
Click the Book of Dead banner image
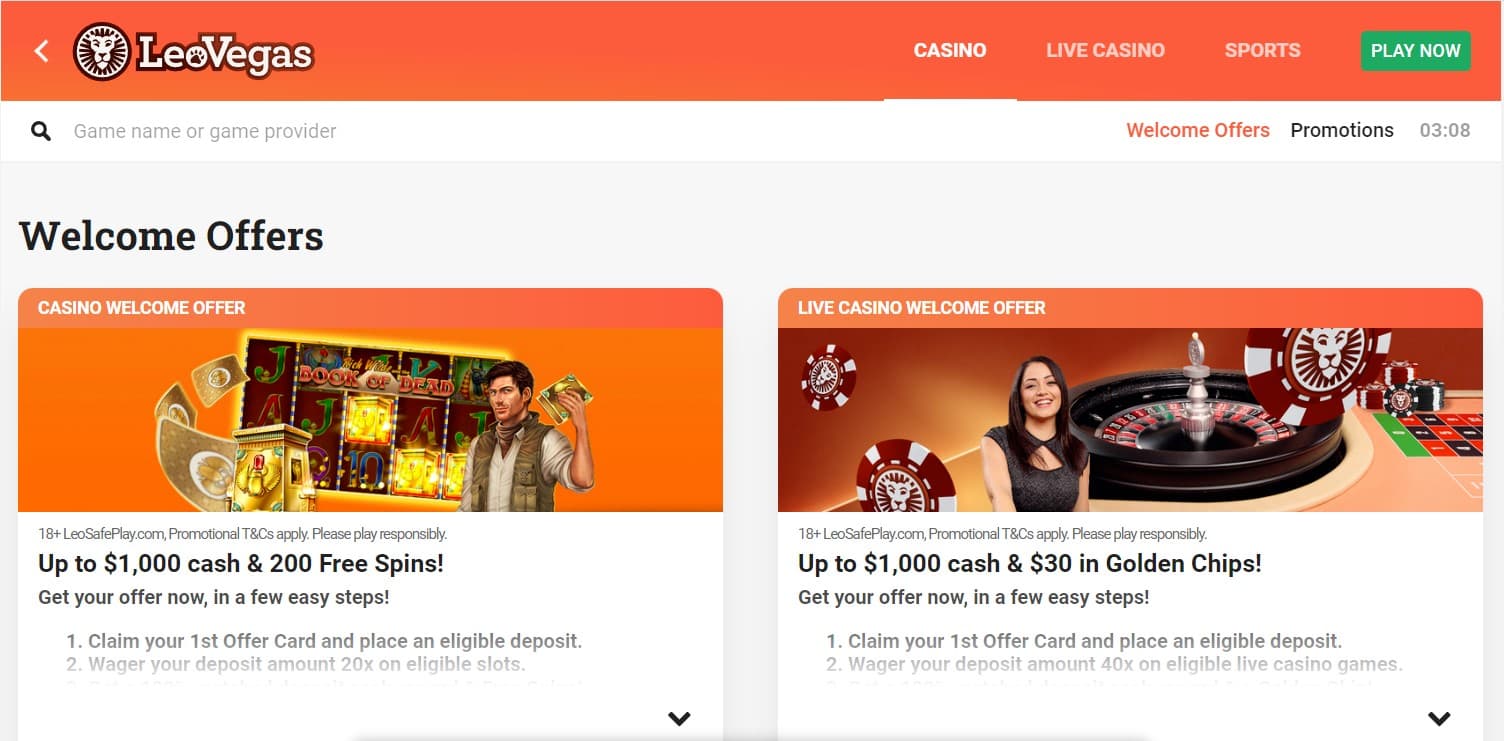pos(370,420)
